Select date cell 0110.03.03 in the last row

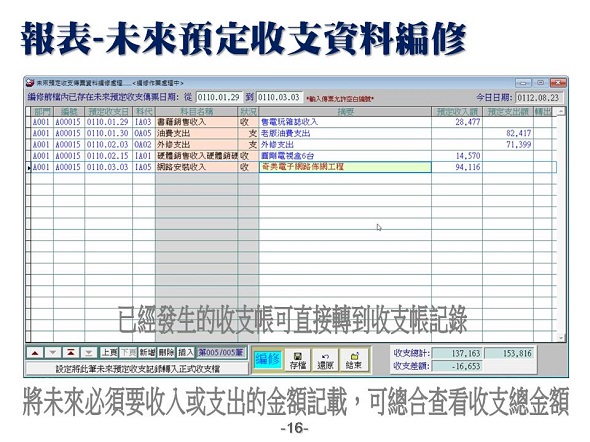[x=108, y=167]
